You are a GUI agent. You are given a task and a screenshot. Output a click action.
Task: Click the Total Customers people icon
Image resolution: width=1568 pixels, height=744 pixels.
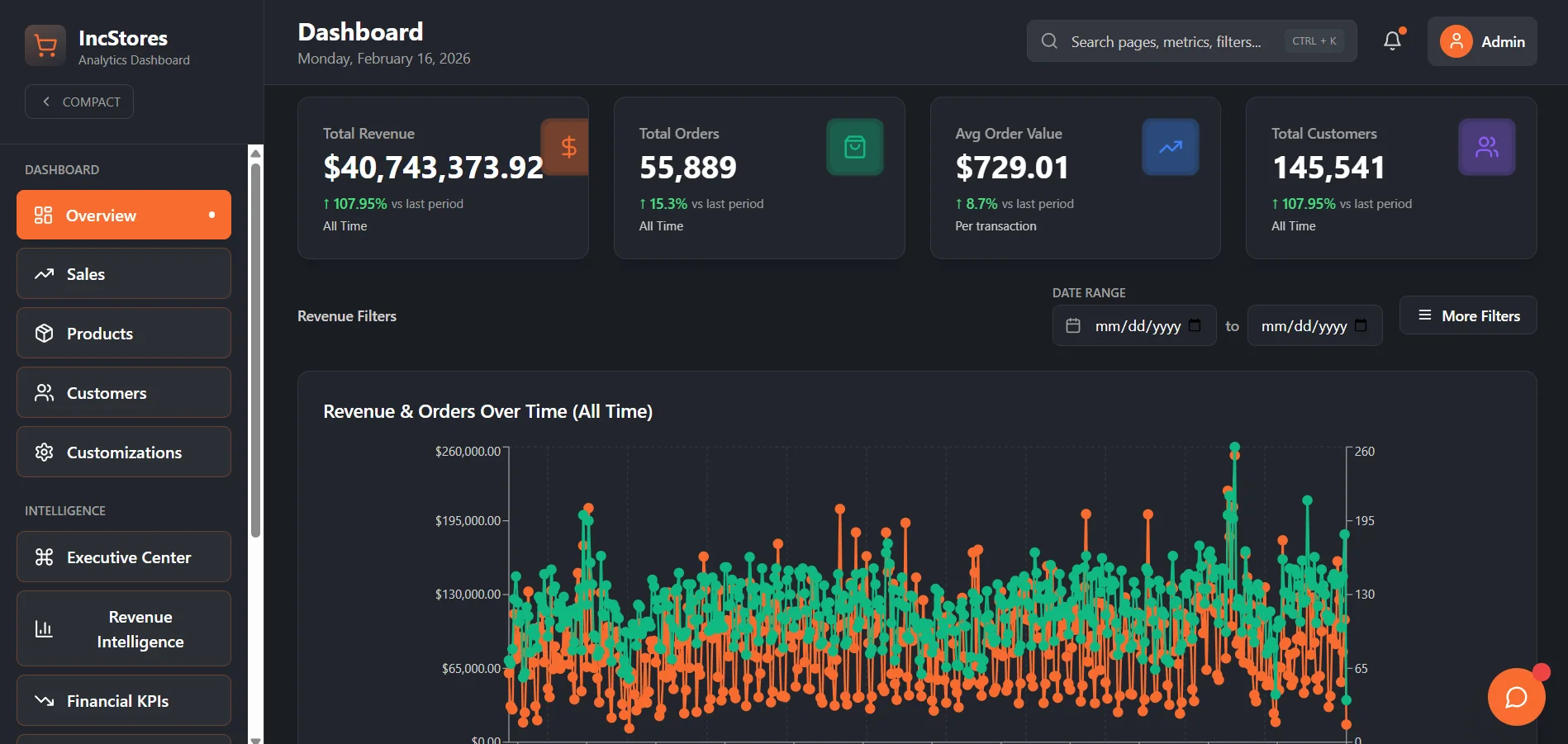[1487, 147]
